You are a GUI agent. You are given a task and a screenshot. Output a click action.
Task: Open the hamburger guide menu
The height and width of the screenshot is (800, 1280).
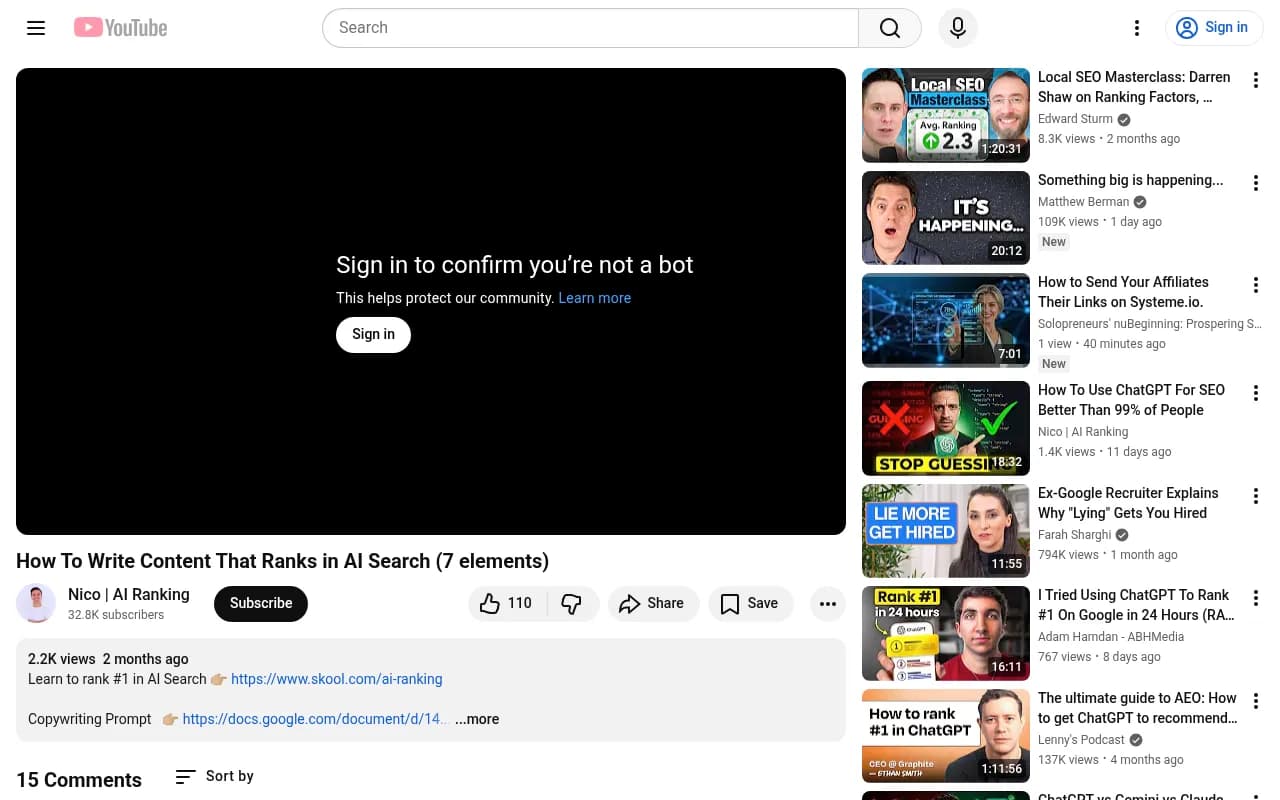pos(36,28)
